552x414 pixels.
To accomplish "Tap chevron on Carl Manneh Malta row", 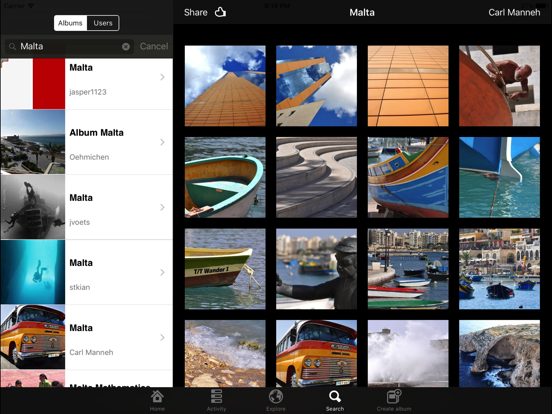I will (162, 338).
